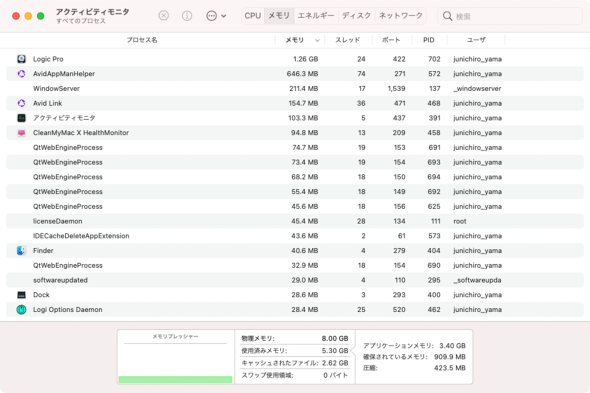The image size is (590, 393).
Task: Select the Avid Link icon
Action: click(x=21, y=103)
